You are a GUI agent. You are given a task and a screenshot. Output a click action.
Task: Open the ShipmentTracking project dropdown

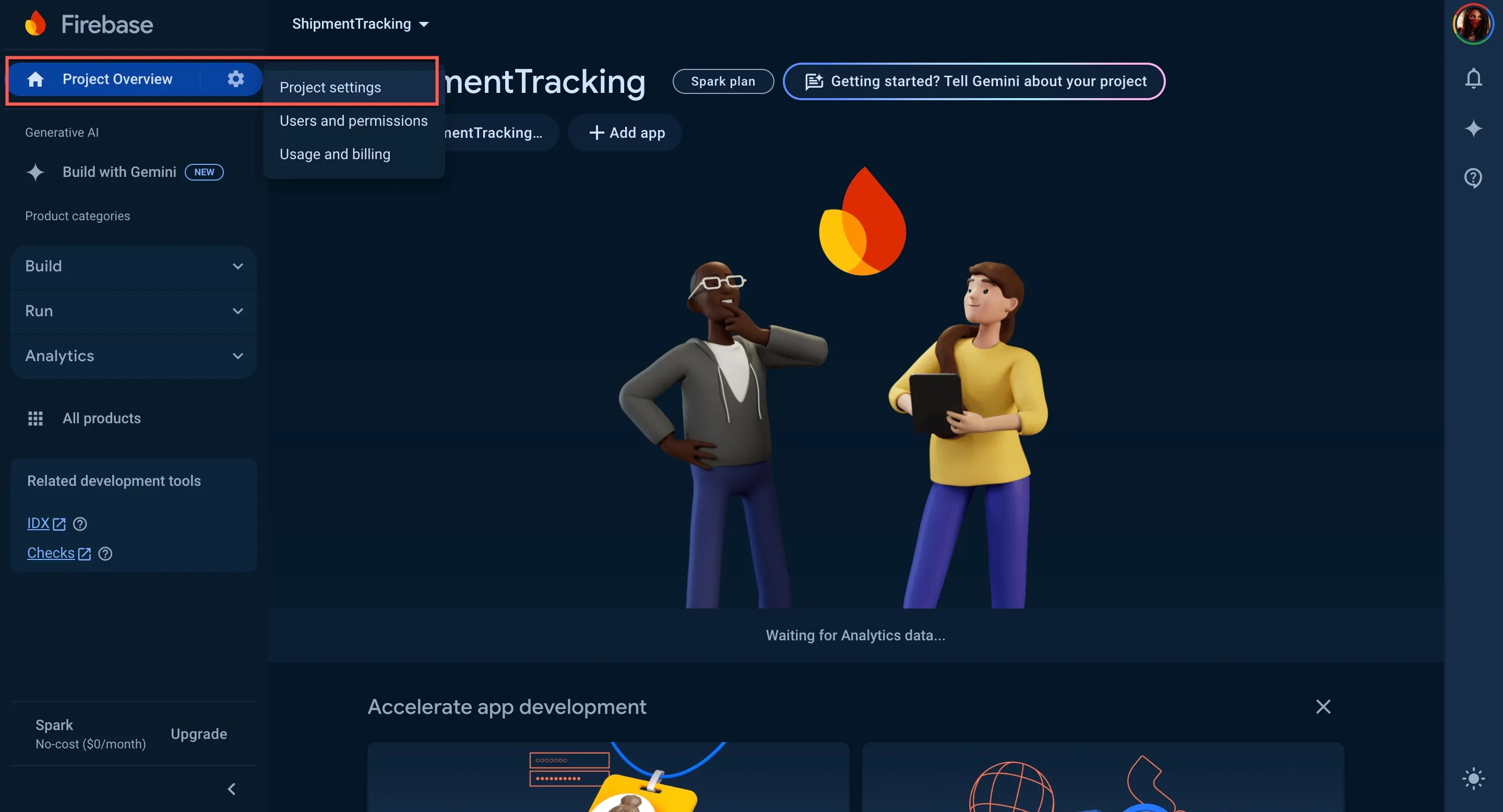coord(360,24)
